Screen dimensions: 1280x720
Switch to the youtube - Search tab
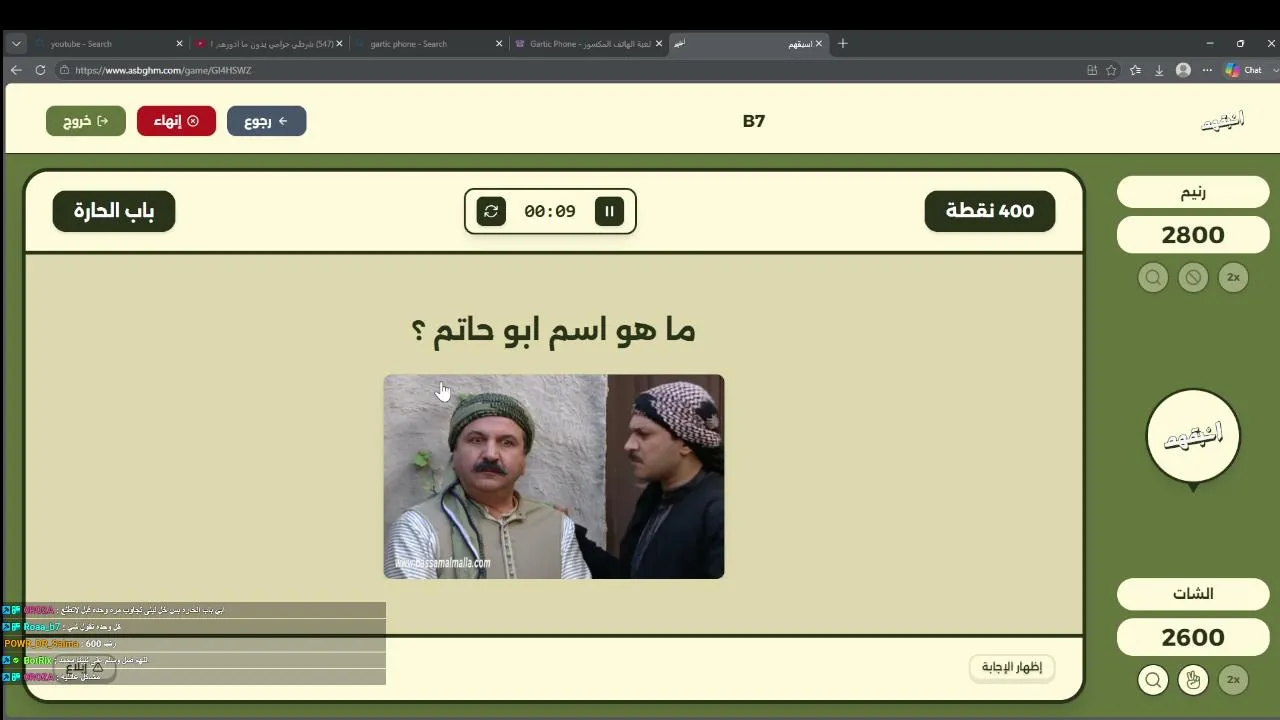pyautogui.click(x=110, y=44)
